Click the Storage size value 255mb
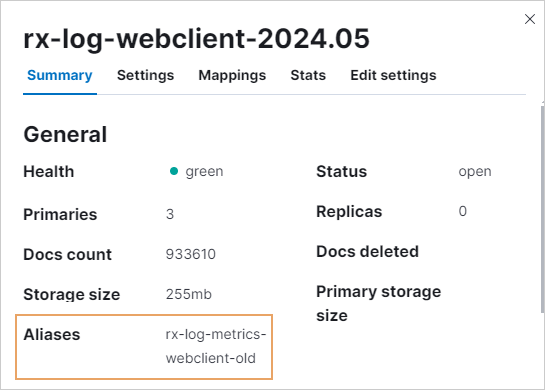 (189, 294)
